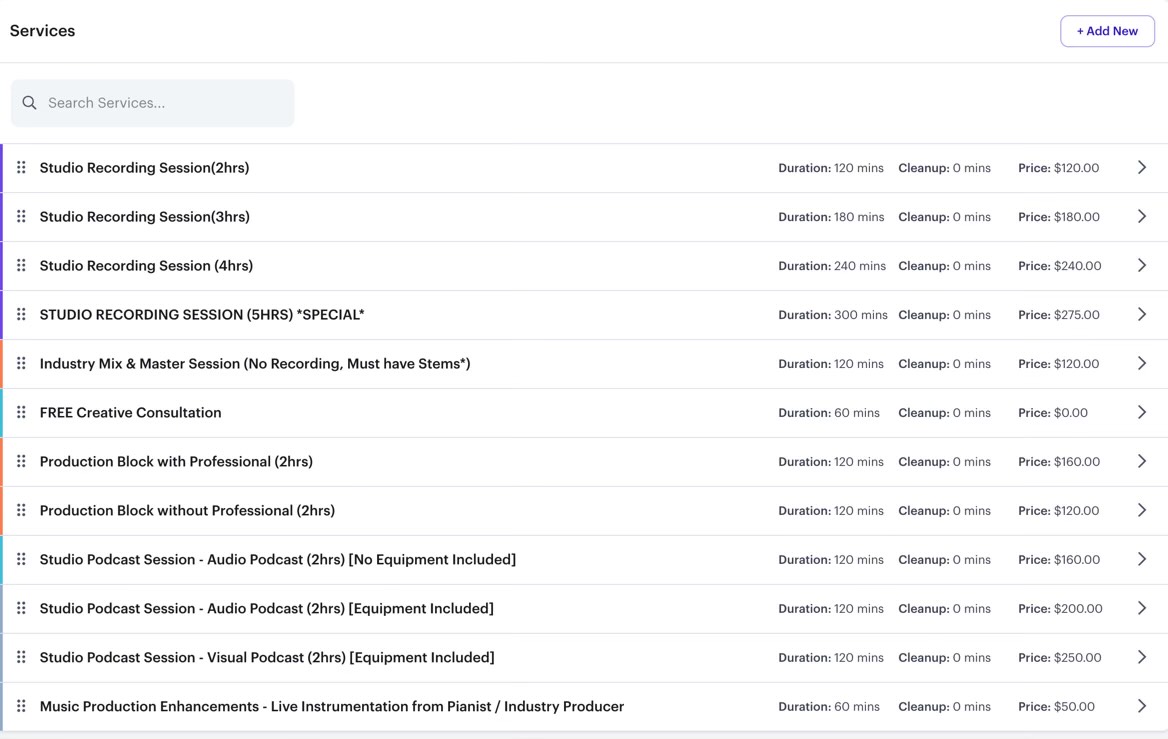Expand the $200.00 Audio Podcast row arrow
1168x739 pixels.
1141,609
